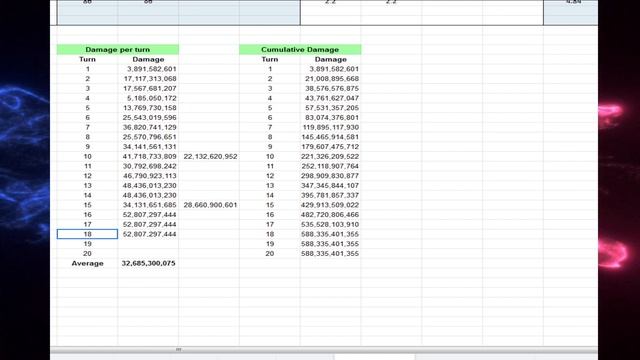
Task: Select cell showing 34,141,561,131
Action: point(148,147)
